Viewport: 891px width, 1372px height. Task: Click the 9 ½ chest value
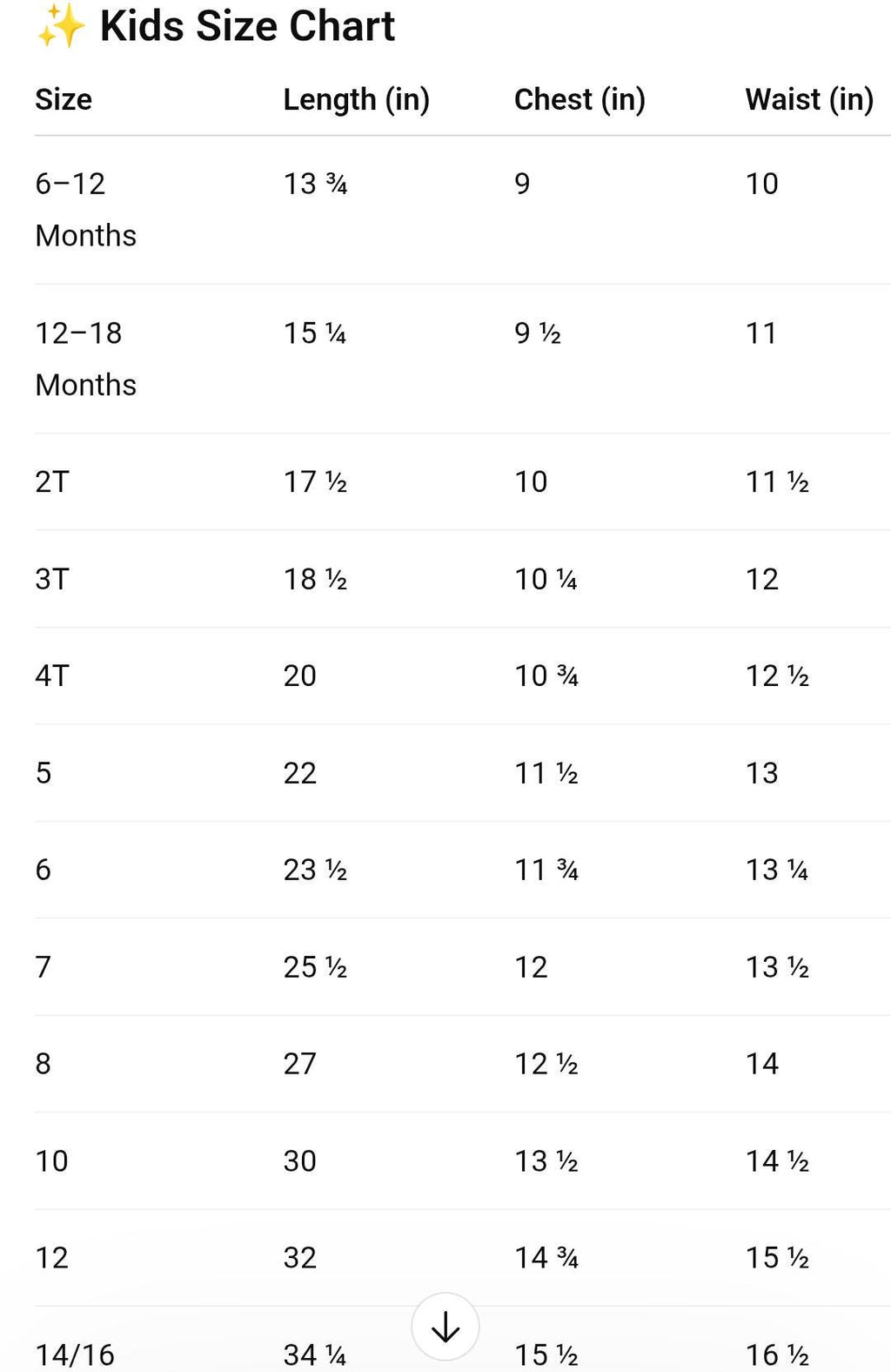pos(538,333)
